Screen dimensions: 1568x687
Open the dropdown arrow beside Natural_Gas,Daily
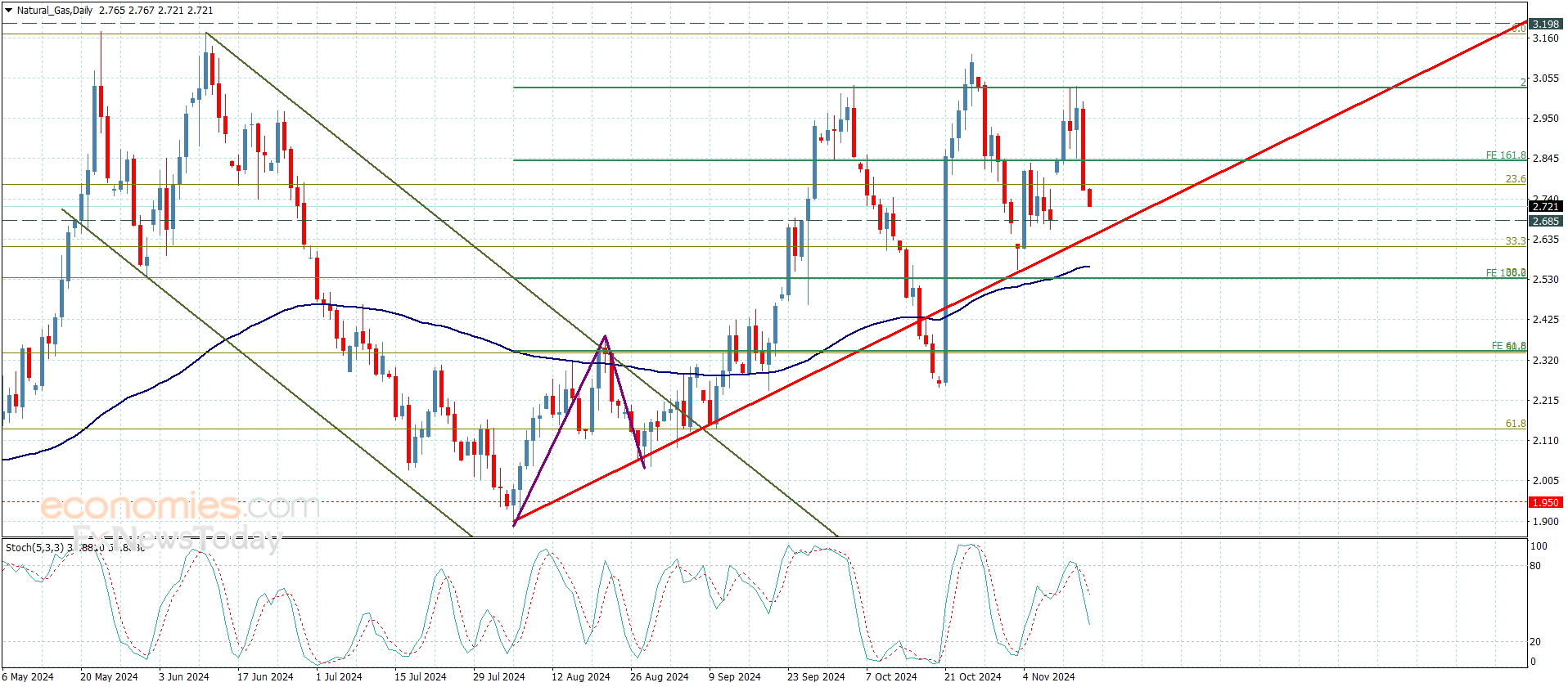pyautogui.click(x=9, y=11)
